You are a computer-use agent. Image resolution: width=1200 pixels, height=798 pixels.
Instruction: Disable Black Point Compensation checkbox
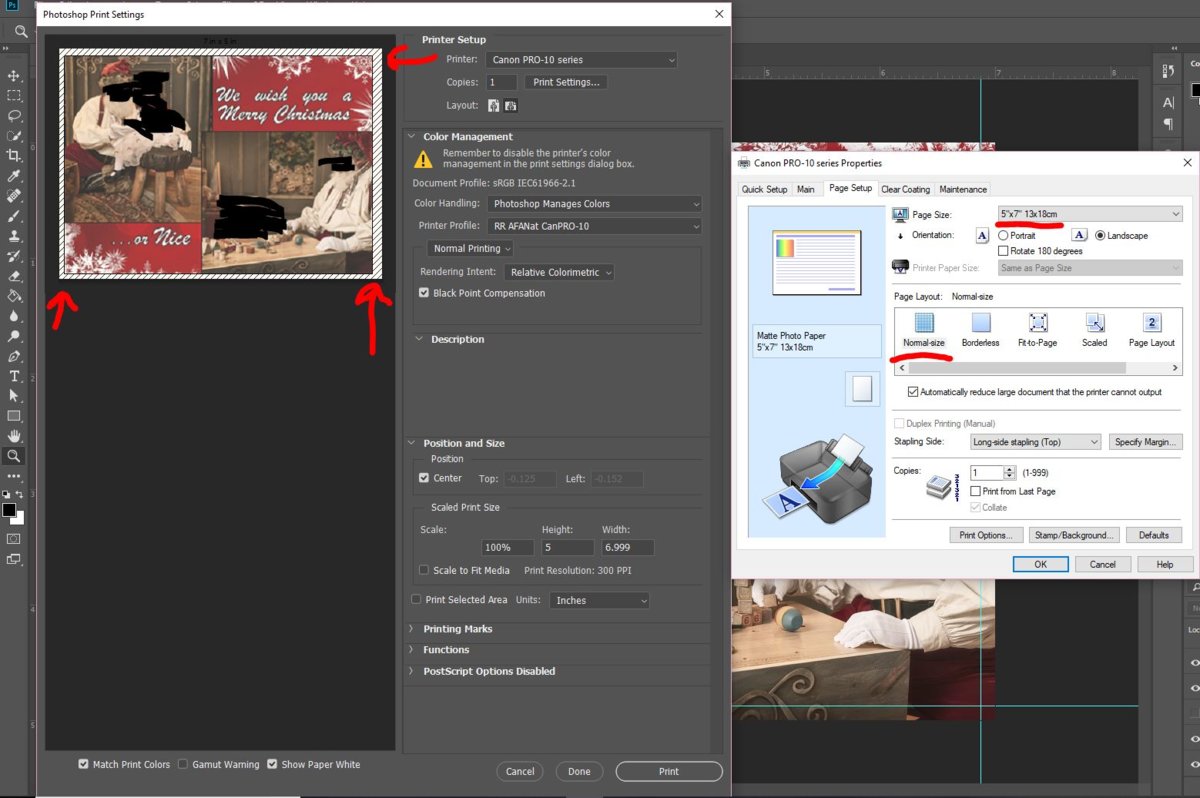[425, 293]
